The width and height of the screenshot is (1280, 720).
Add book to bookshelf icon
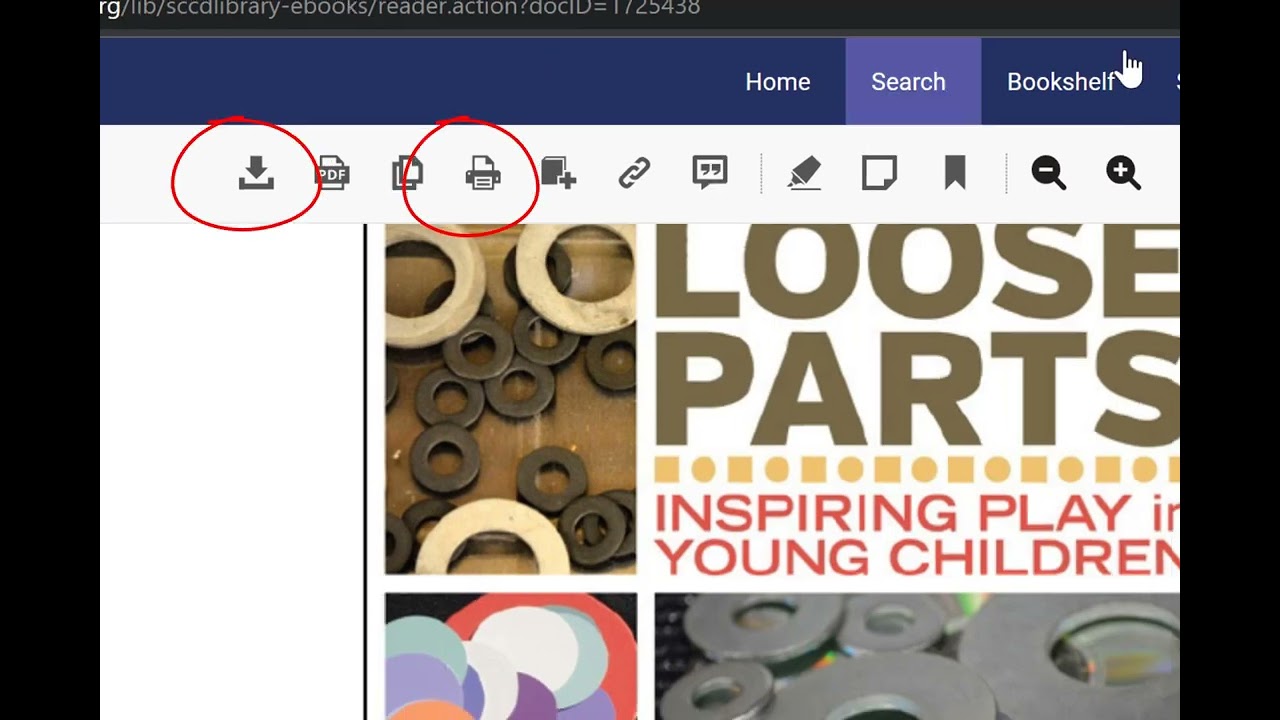[x=558, y=173]
